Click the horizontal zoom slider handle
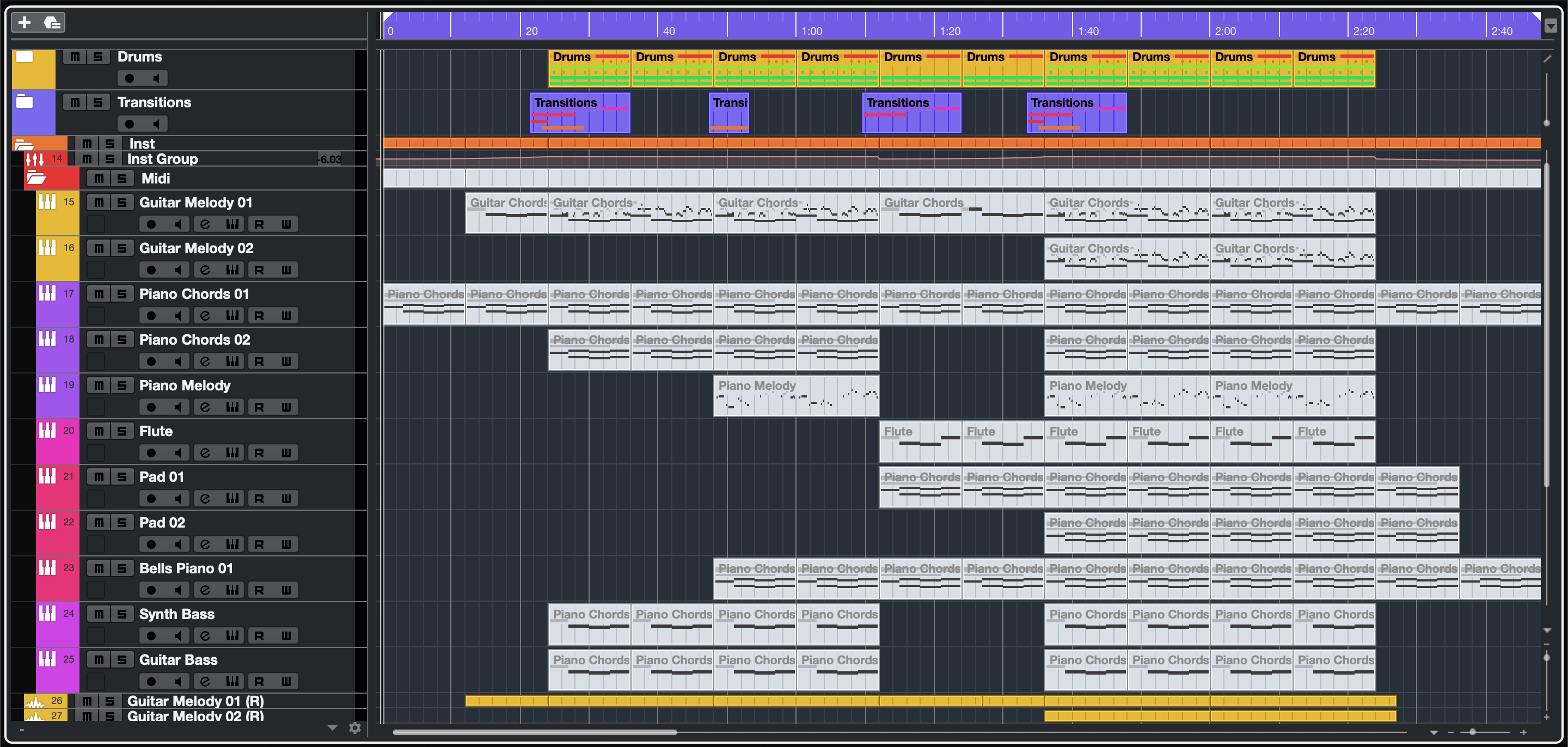This screenshot has width=1568, height=747. 1472,732
